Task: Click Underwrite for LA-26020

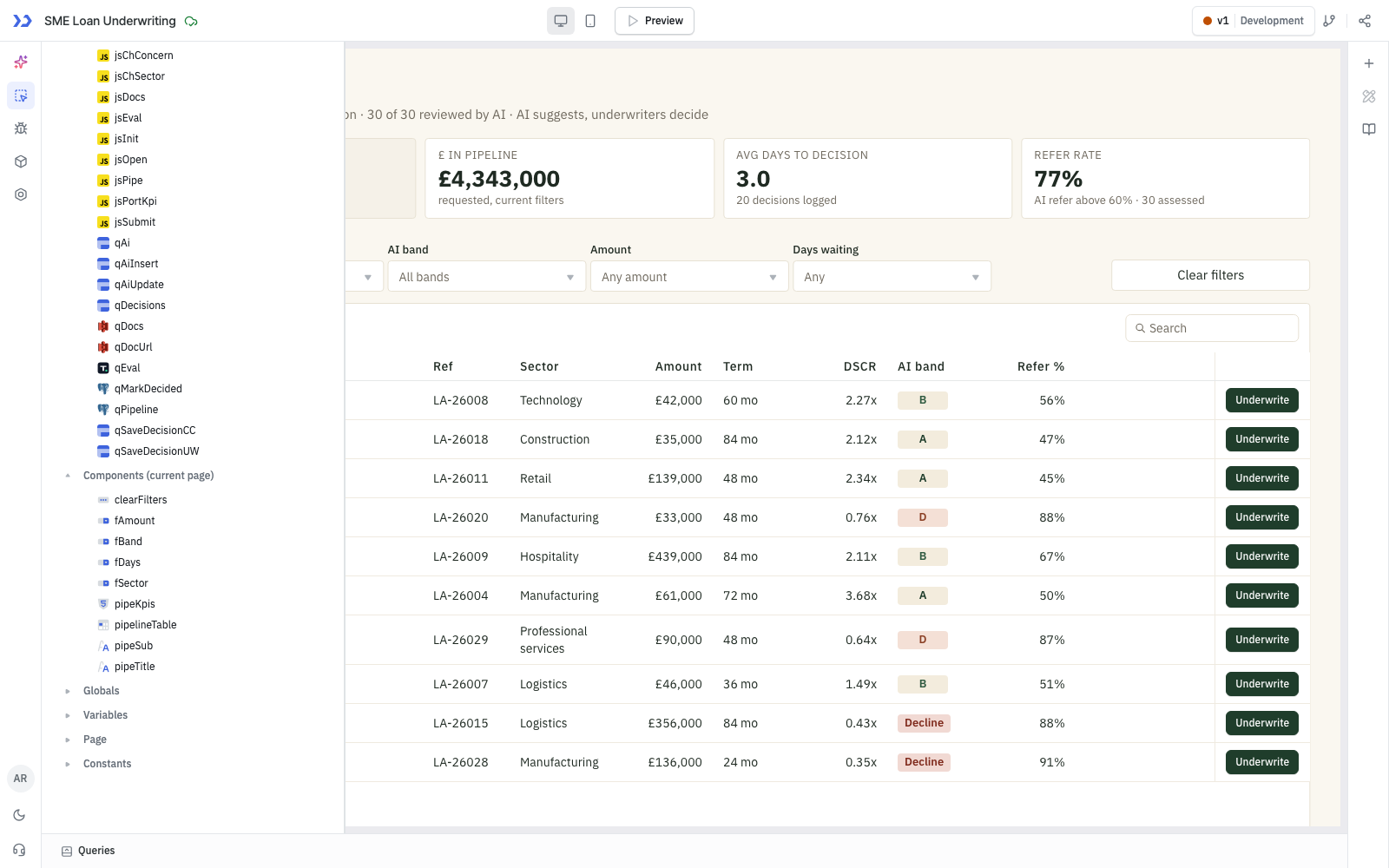Action: (x=1262, y=517)
